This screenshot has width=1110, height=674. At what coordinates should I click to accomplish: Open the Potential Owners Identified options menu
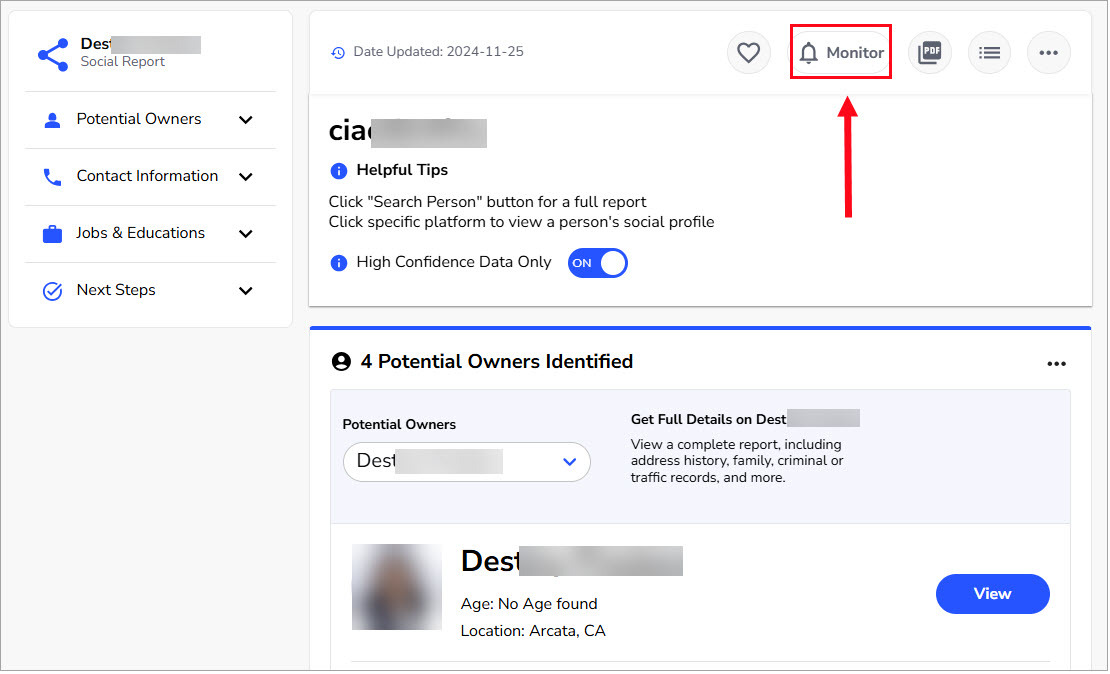point(1056,364)
